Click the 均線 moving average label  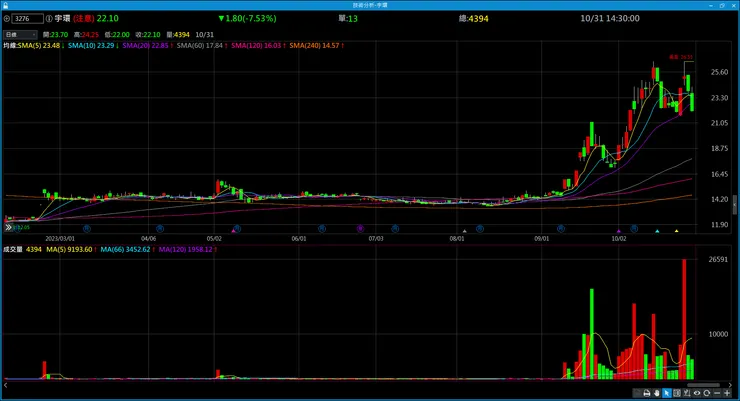pos(10,46)
